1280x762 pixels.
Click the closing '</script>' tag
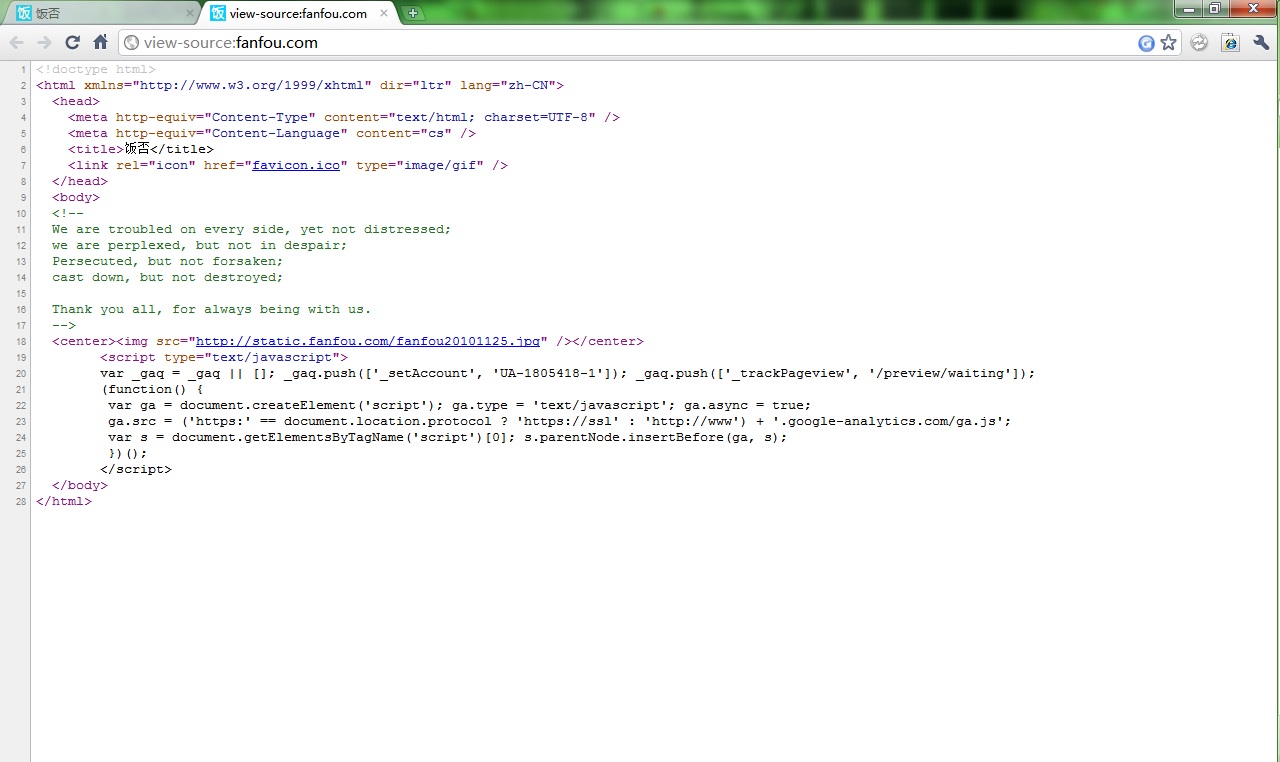point(136,469)
